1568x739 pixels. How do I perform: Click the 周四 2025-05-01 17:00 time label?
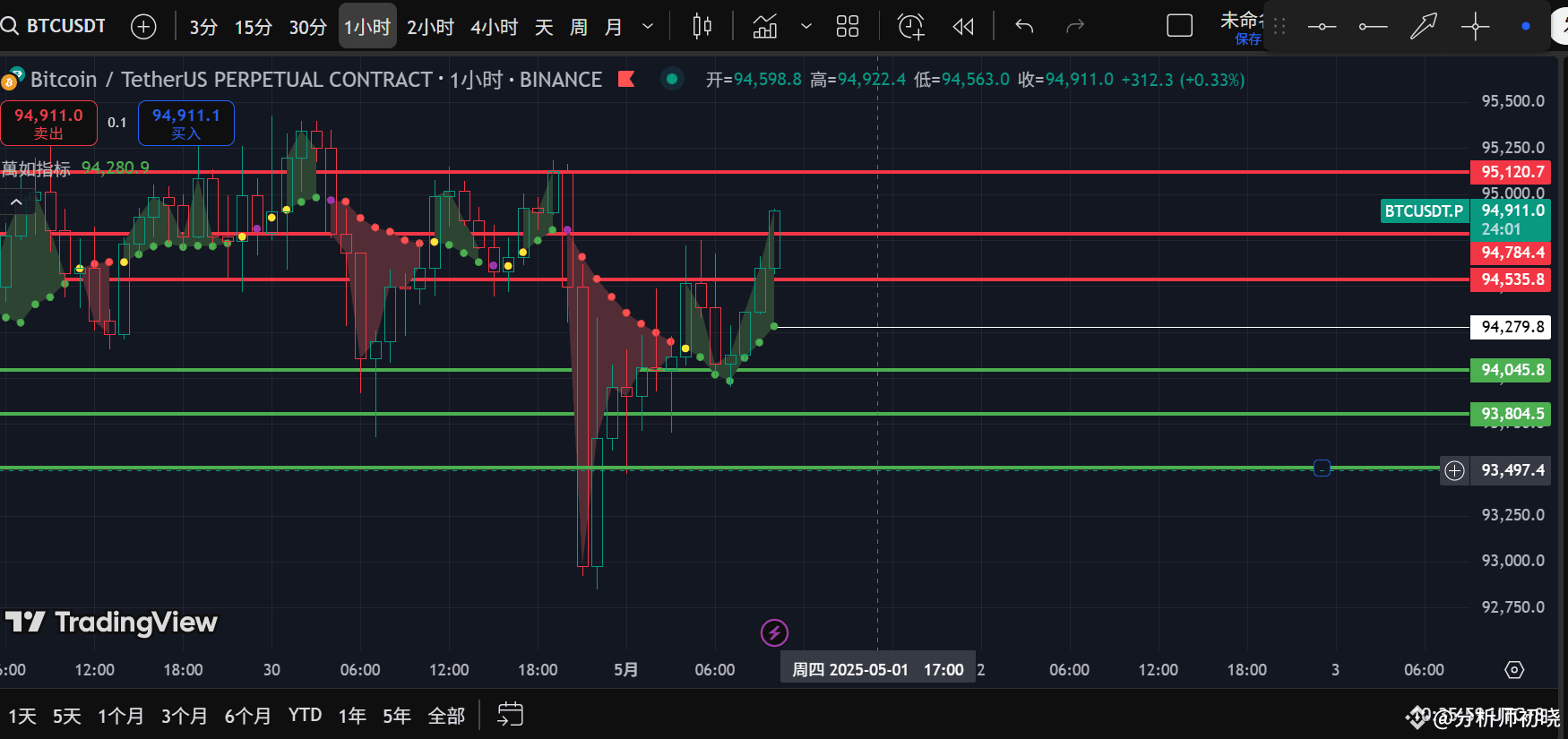(x=878, y=670)
